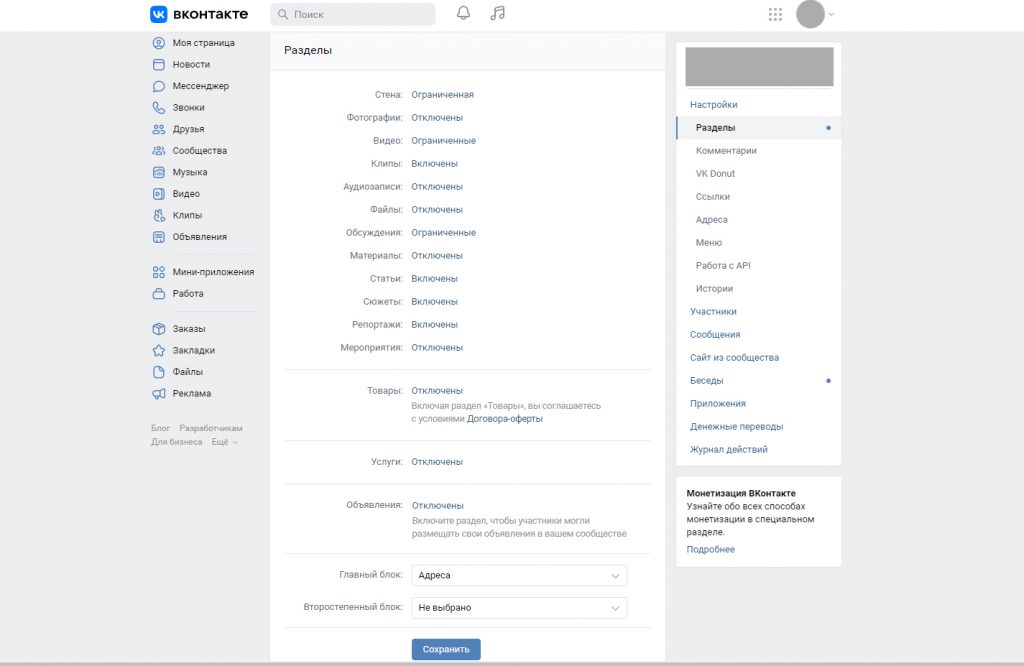Open Участники in the right menu
Image resolution: width=1024 pixels, height=666 pixels.
point(713,311)
